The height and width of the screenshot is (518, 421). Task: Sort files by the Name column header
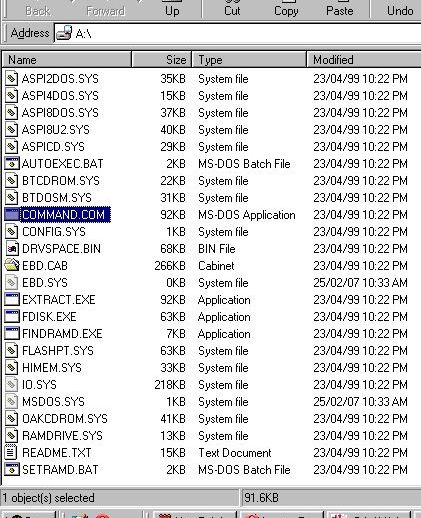click(66, 60)
